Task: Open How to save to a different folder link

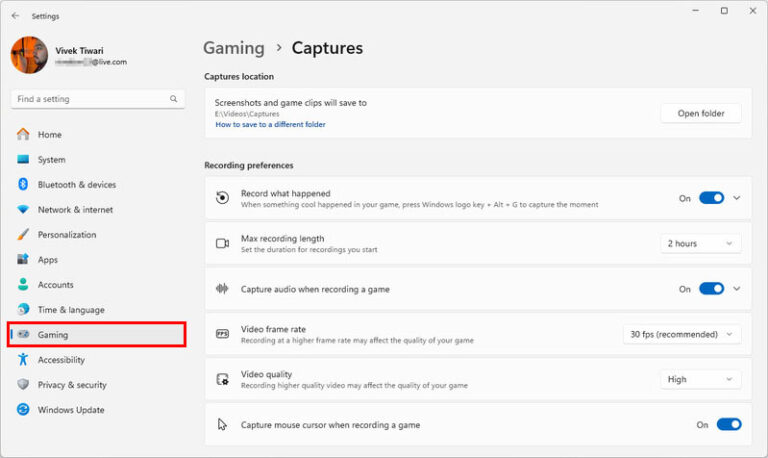Action: (270, 125)
